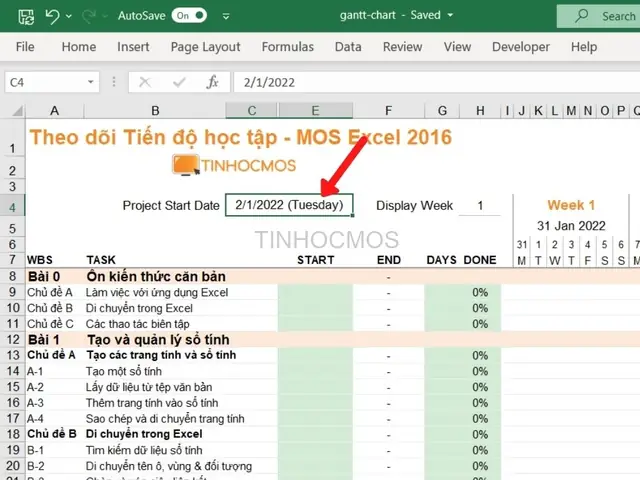Select row 12 header
This screenshot has height=480, width=640.
coord(13,340)
